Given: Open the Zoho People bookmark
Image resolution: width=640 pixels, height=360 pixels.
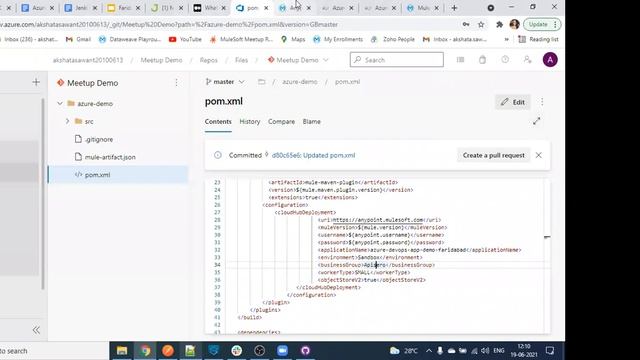Looking at the screenshot, I should point(393,39).
